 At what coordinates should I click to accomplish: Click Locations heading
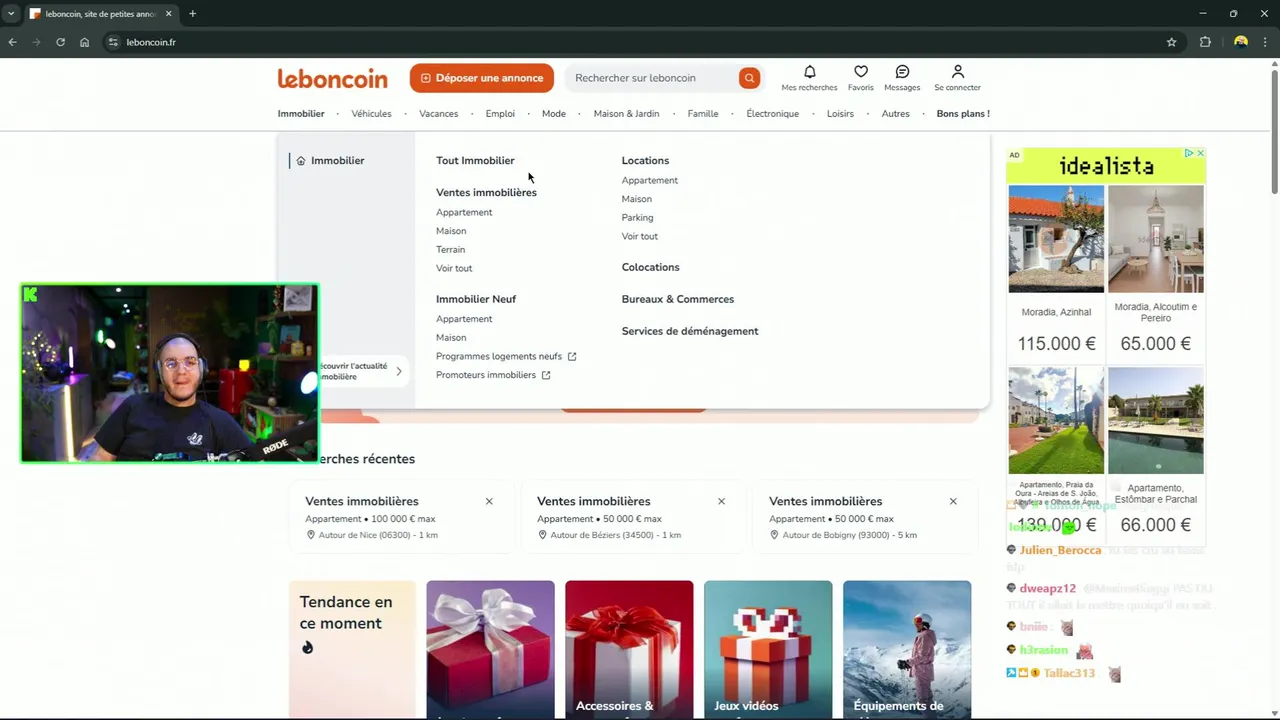pyautogui.click(x=645, y=160)
